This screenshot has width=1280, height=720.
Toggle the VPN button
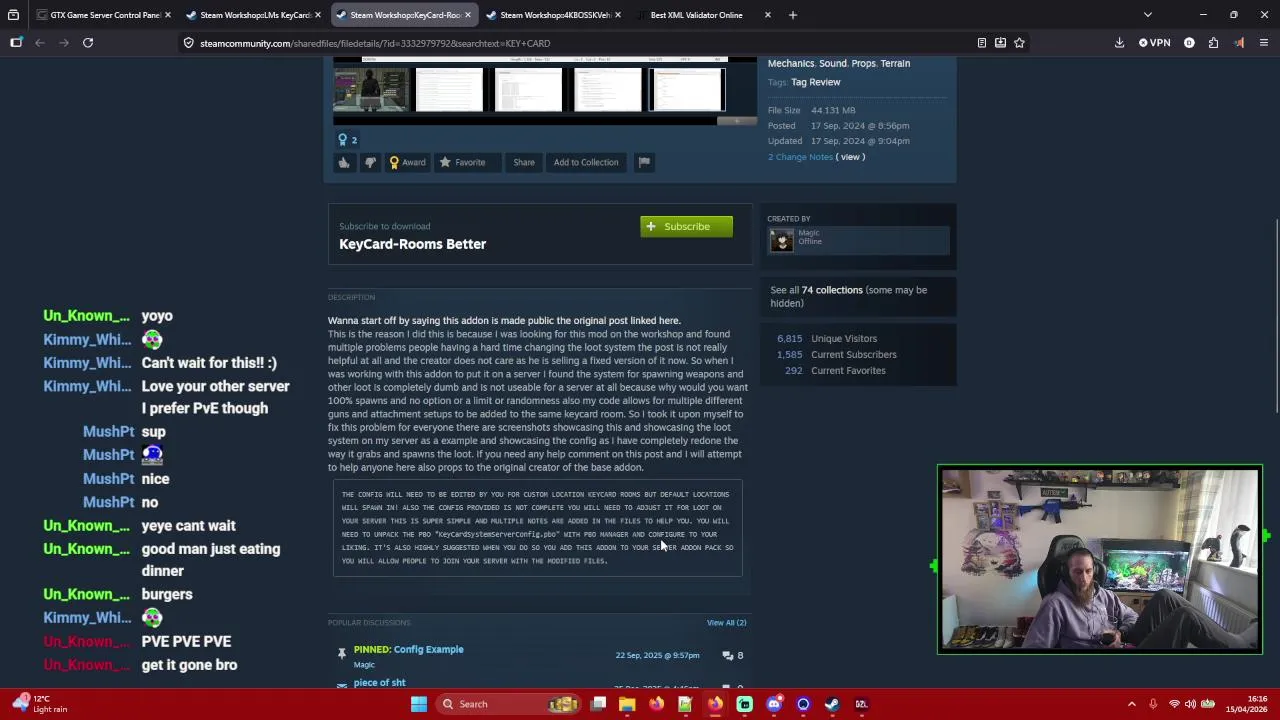[x=1154, y=43]
